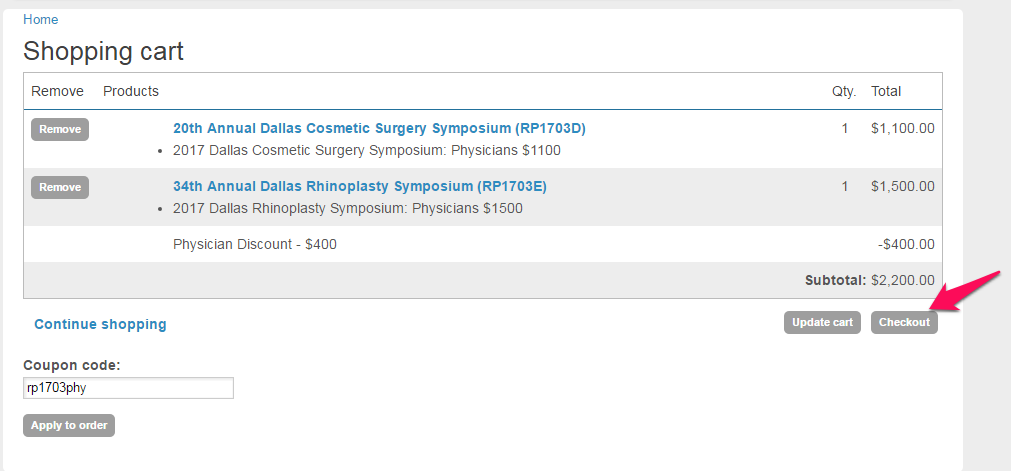Click the Physician Discount - $400 row text
Image resolution: width=1011 pixels, height=471 pixels.
click(x=255, y=244)
